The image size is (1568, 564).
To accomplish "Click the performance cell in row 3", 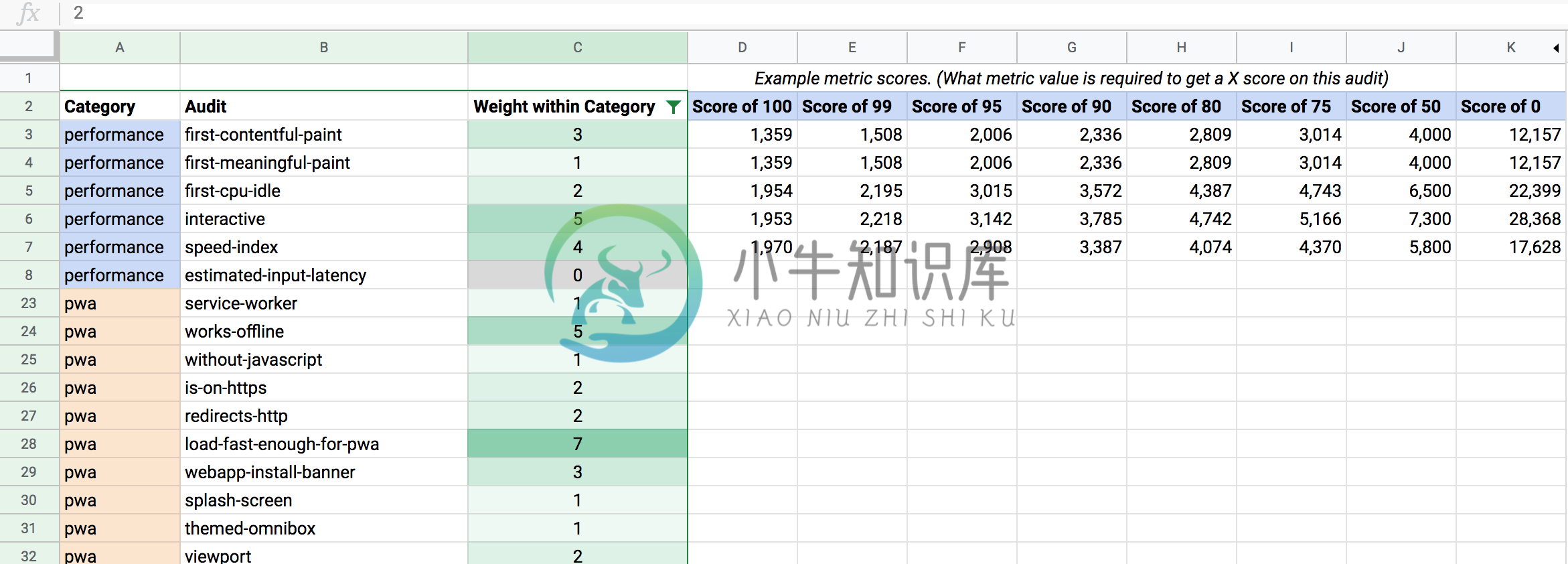I will 120,135.
